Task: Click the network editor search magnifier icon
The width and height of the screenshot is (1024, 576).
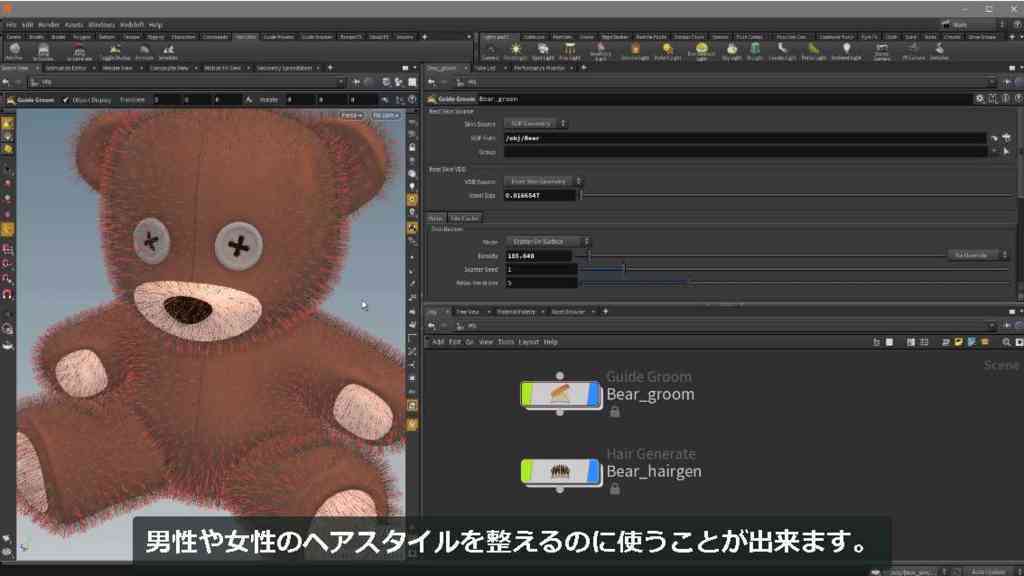Action: point(1006,342)
